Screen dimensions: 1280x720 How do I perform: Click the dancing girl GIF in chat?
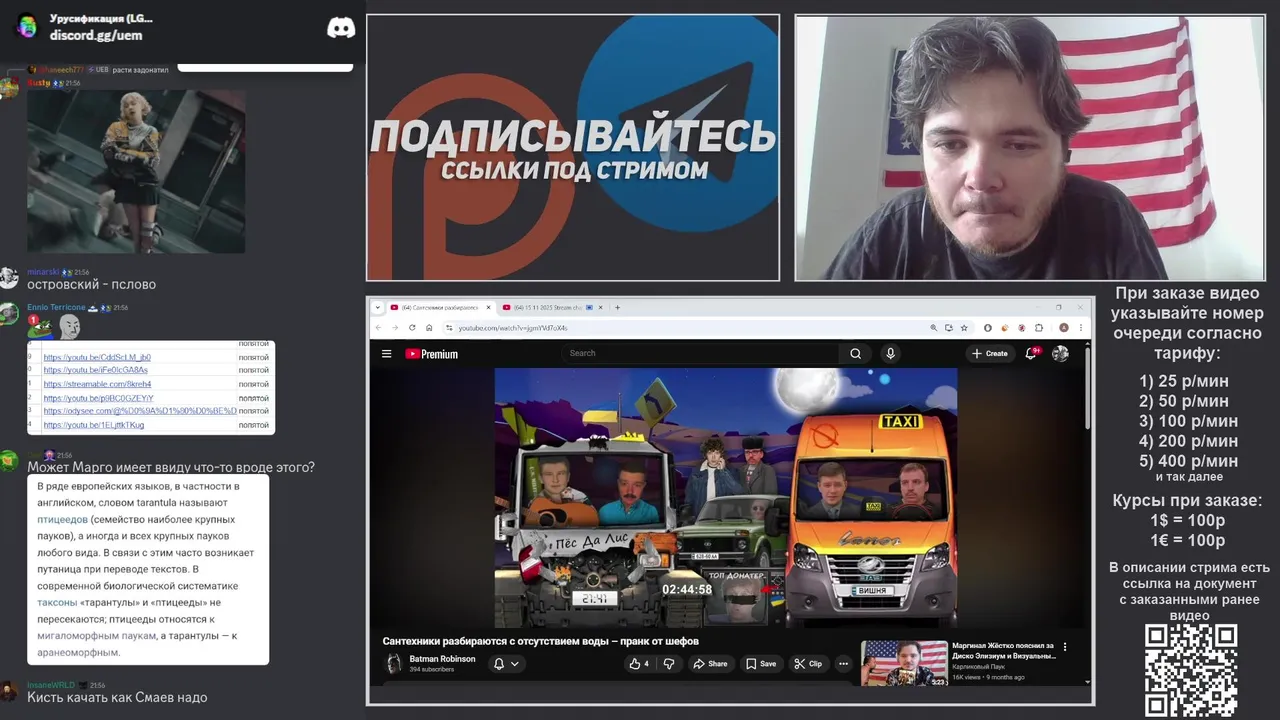point(136,172)
